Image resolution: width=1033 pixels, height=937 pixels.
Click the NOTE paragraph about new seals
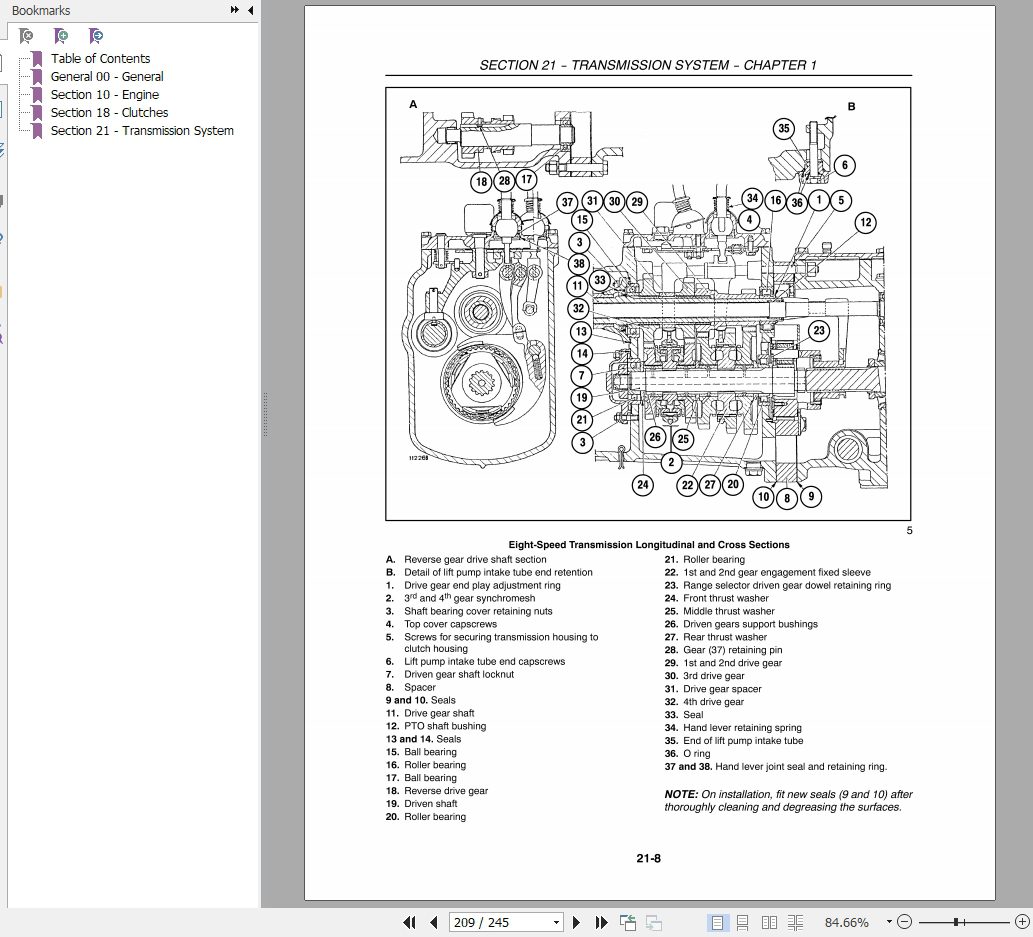tap(789, 801)
